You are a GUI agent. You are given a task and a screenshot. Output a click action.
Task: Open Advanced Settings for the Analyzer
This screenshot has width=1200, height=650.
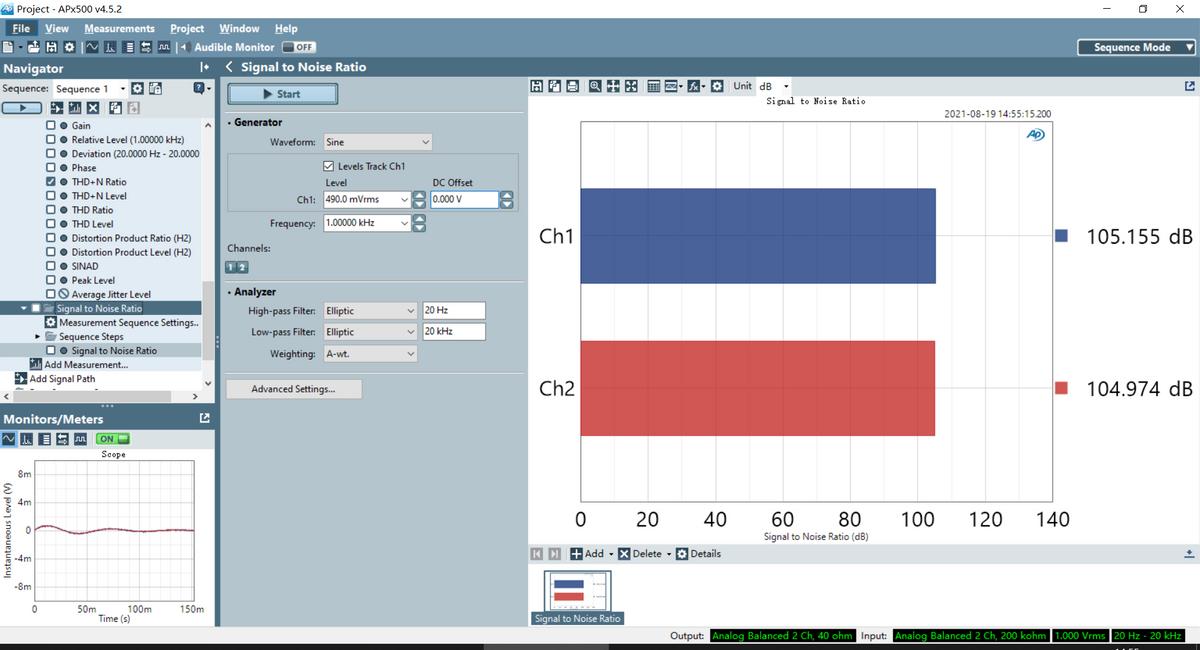point(293,388)
